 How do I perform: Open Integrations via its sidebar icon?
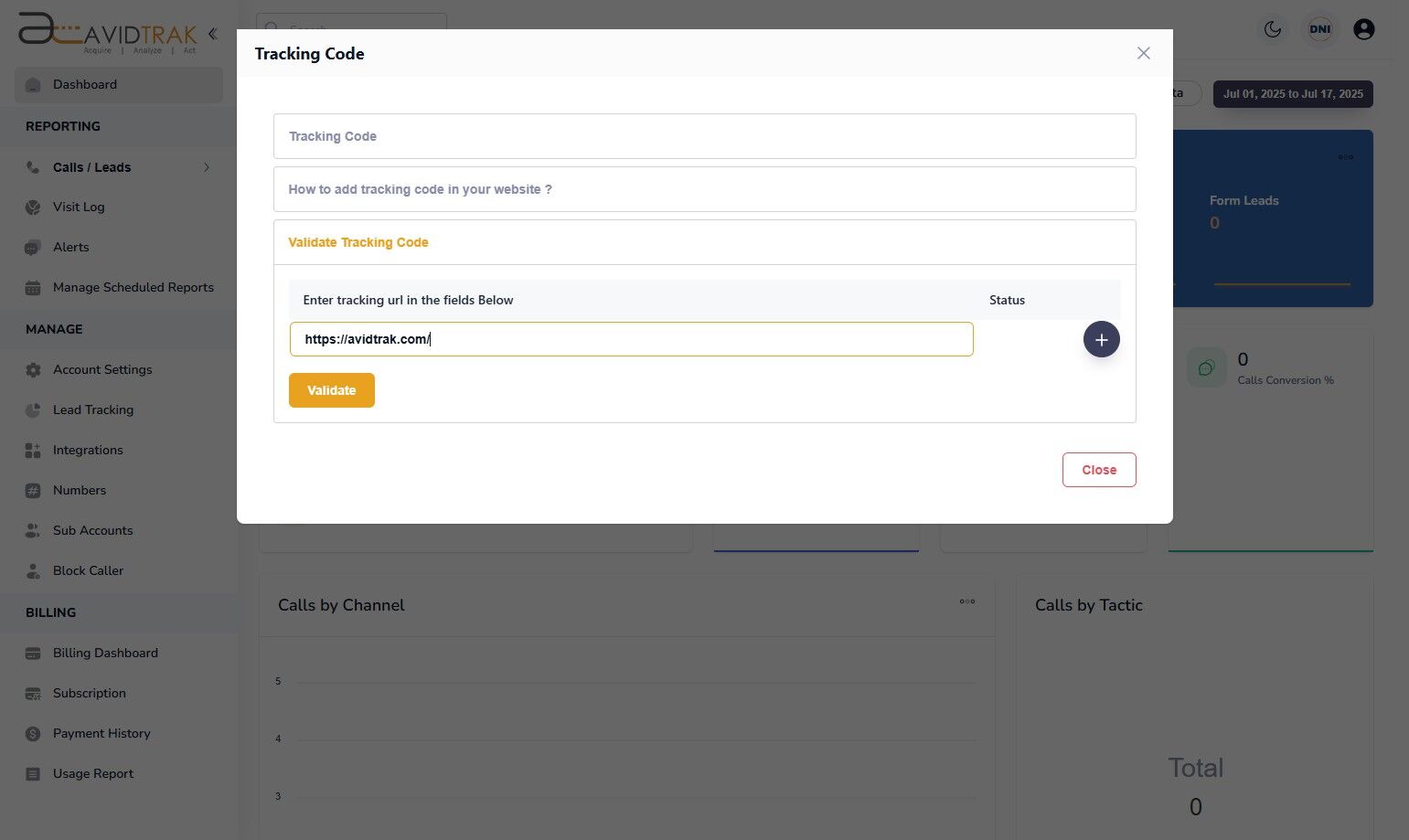[x=32, y=450]
